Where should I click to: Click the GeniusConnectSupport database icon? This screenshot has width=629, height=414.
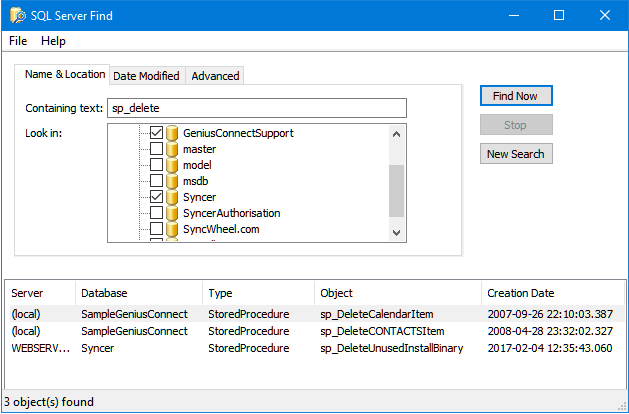tap(172, 133)
